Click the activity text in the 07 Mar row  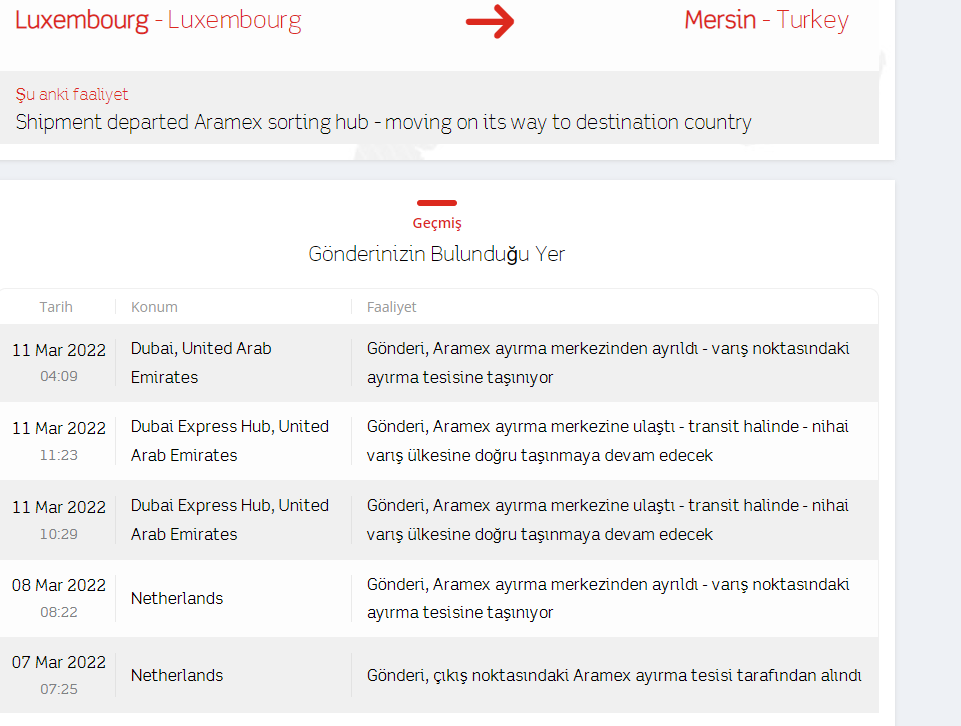[x=614, y=675]
